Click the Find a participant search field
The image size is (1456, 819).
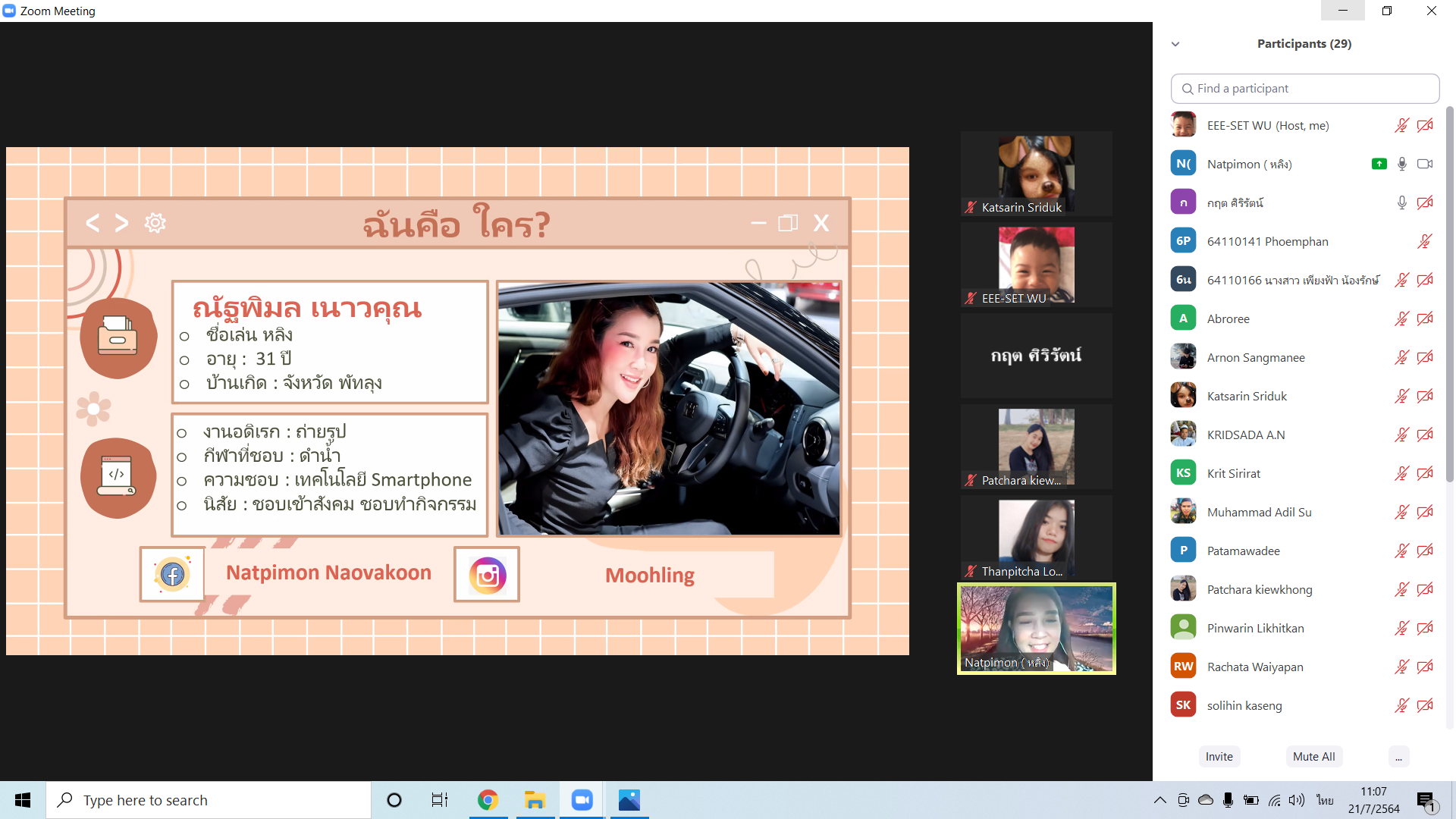[x=1304, y=89]
